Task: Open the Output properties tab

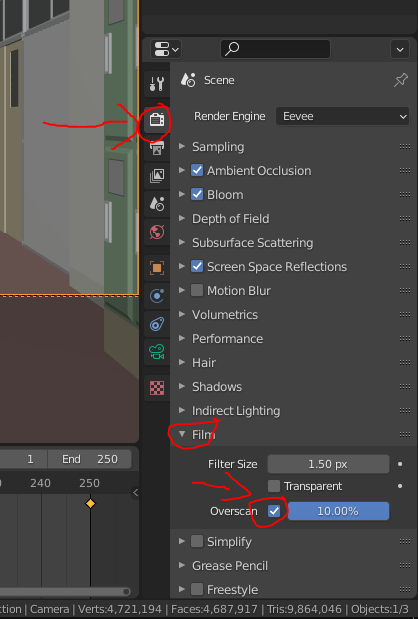Action: click(157, 148)
